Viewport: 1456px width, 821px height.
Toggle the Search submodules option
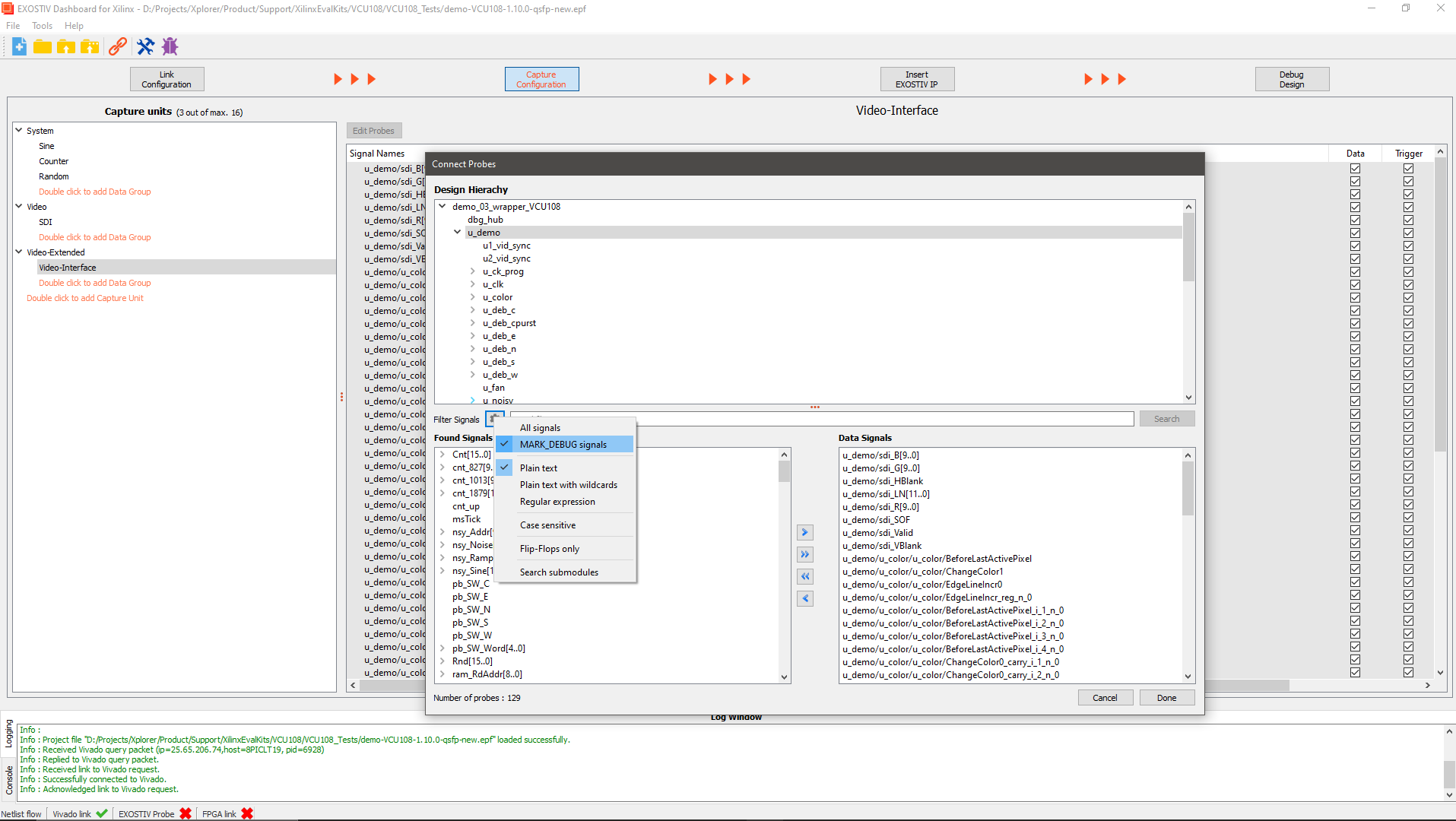pyautogui.click(x=559, y=572)
